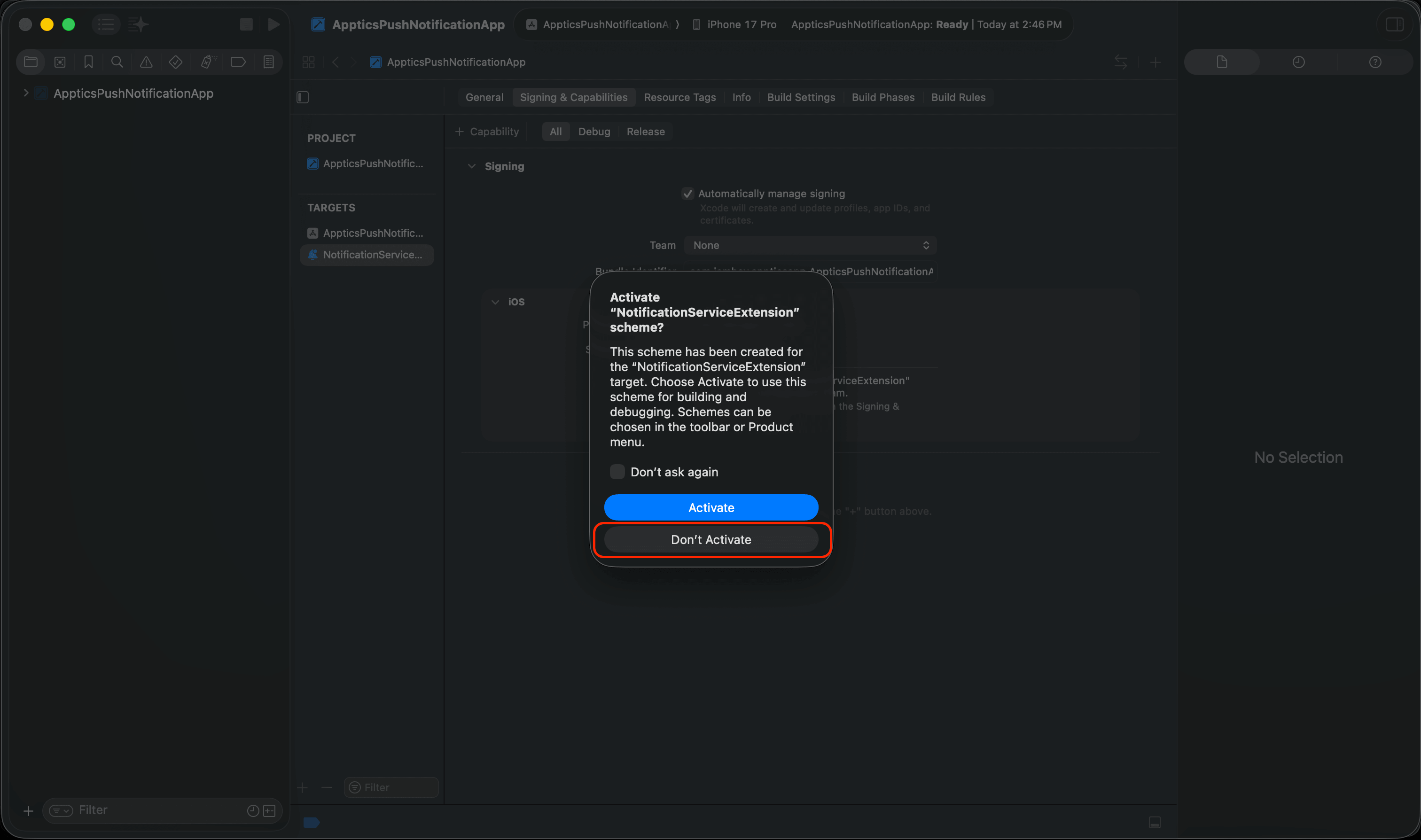The height and width of the screenshot is (840, 1421).
Task: Open the Project navigator folder icon
Action: [31, 62]
